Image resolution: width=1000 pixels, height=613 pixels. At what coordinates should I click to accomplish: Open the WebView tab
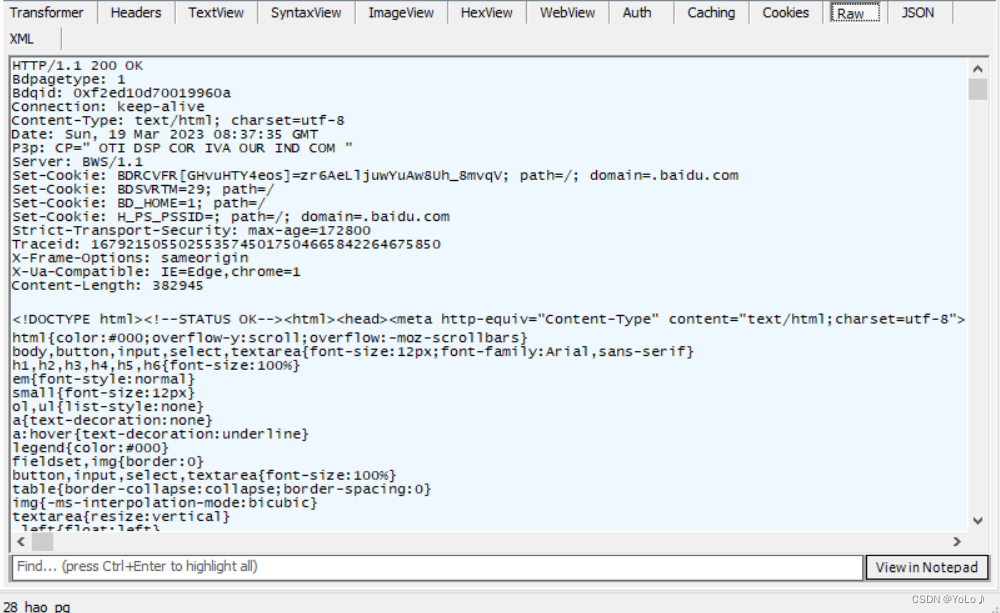point(567,13)
